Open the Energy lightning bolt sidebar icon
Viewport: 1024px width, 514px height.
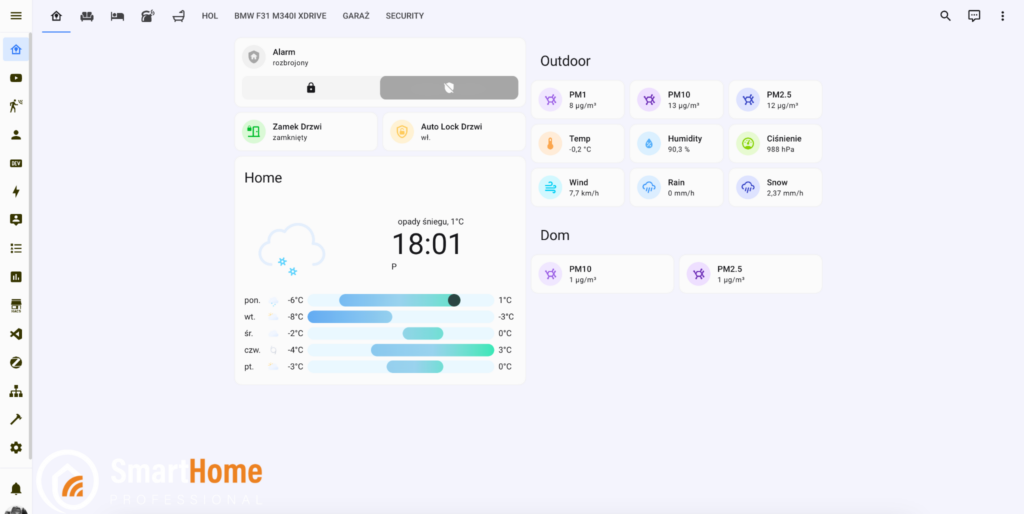click(x=16, y=191)
